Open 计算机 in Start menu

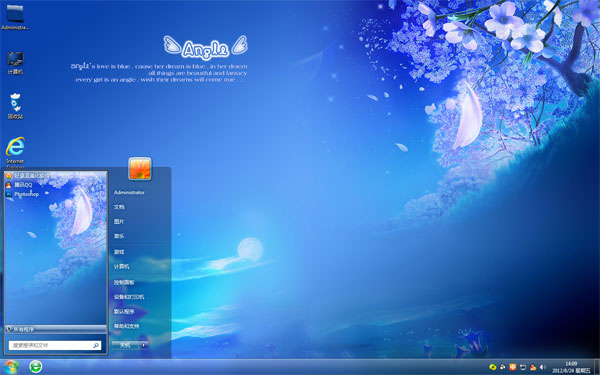point(122,267)
